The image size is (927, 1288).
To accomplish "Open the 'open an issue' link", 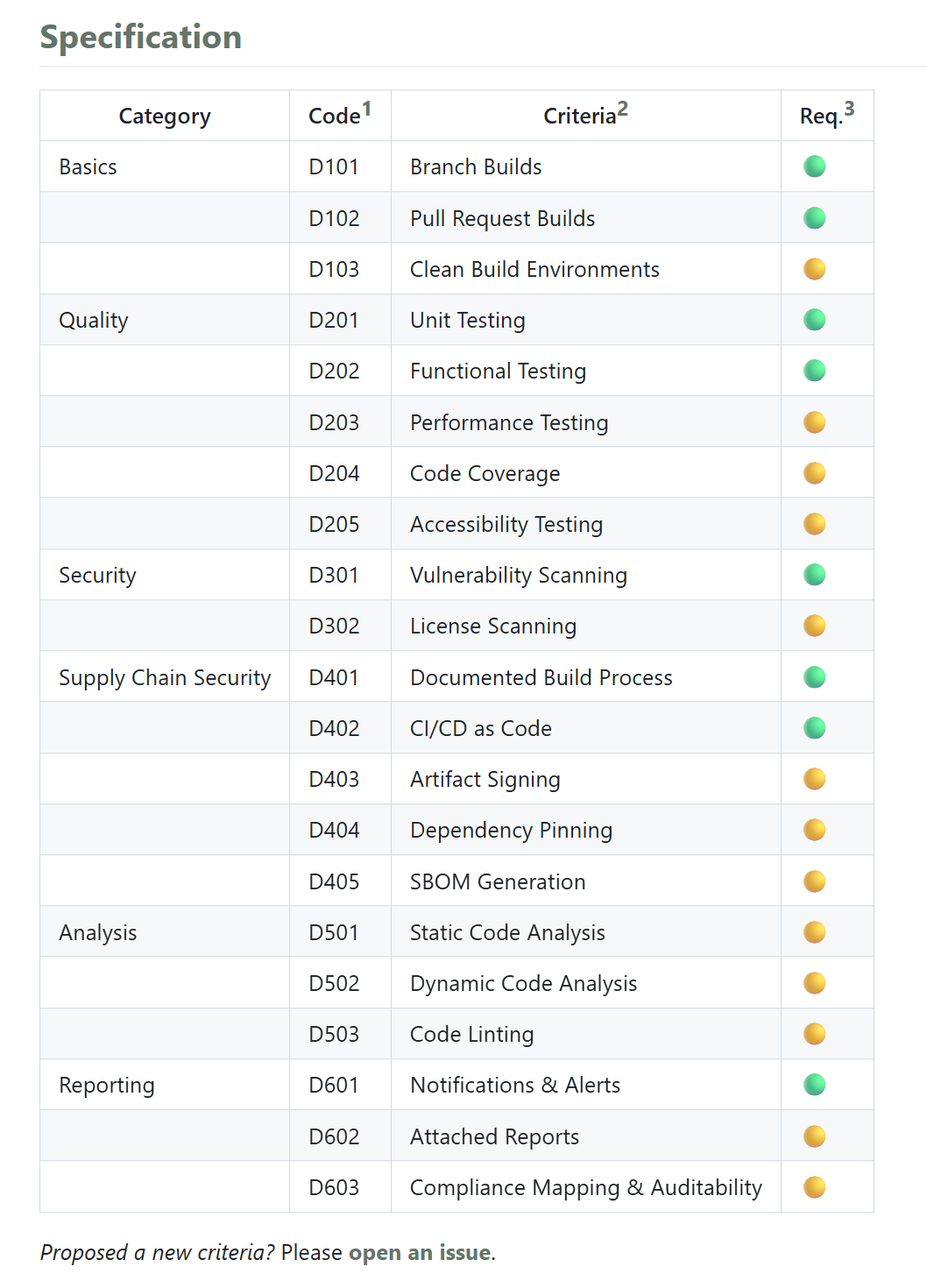I will (x=420, y=1253).
